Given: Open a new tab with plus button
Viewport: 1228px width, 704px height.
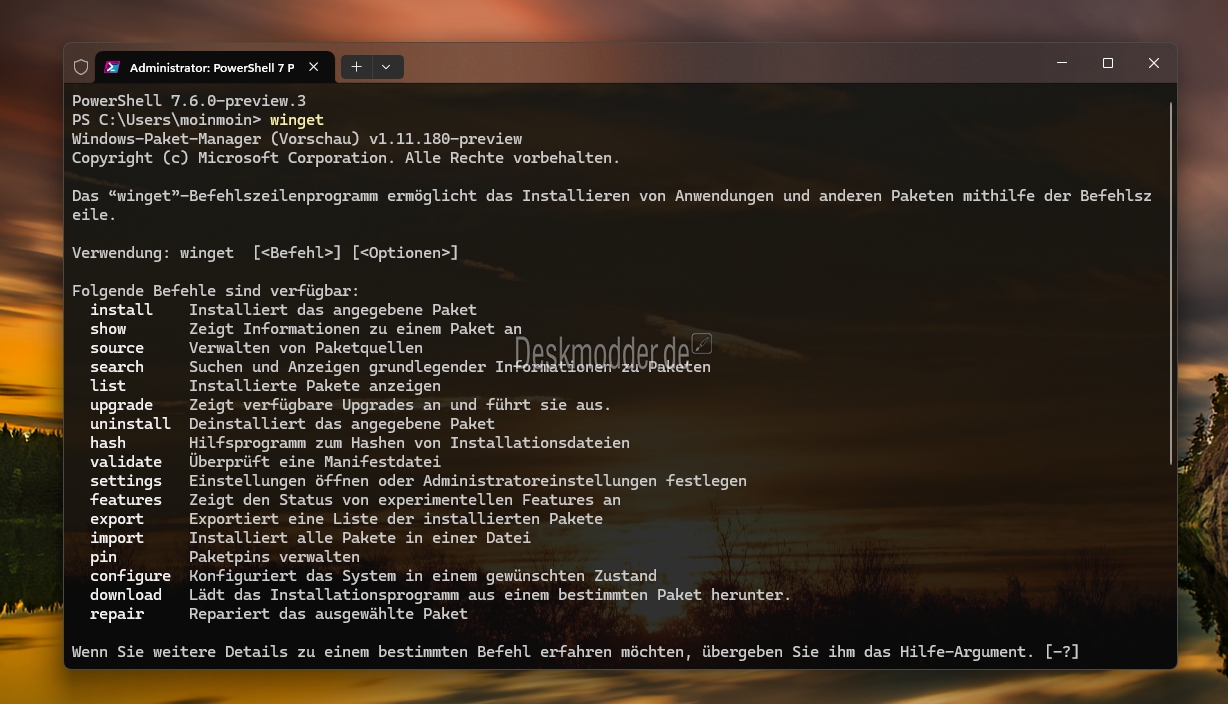Looking at the screenshot, I should (356, 67).
